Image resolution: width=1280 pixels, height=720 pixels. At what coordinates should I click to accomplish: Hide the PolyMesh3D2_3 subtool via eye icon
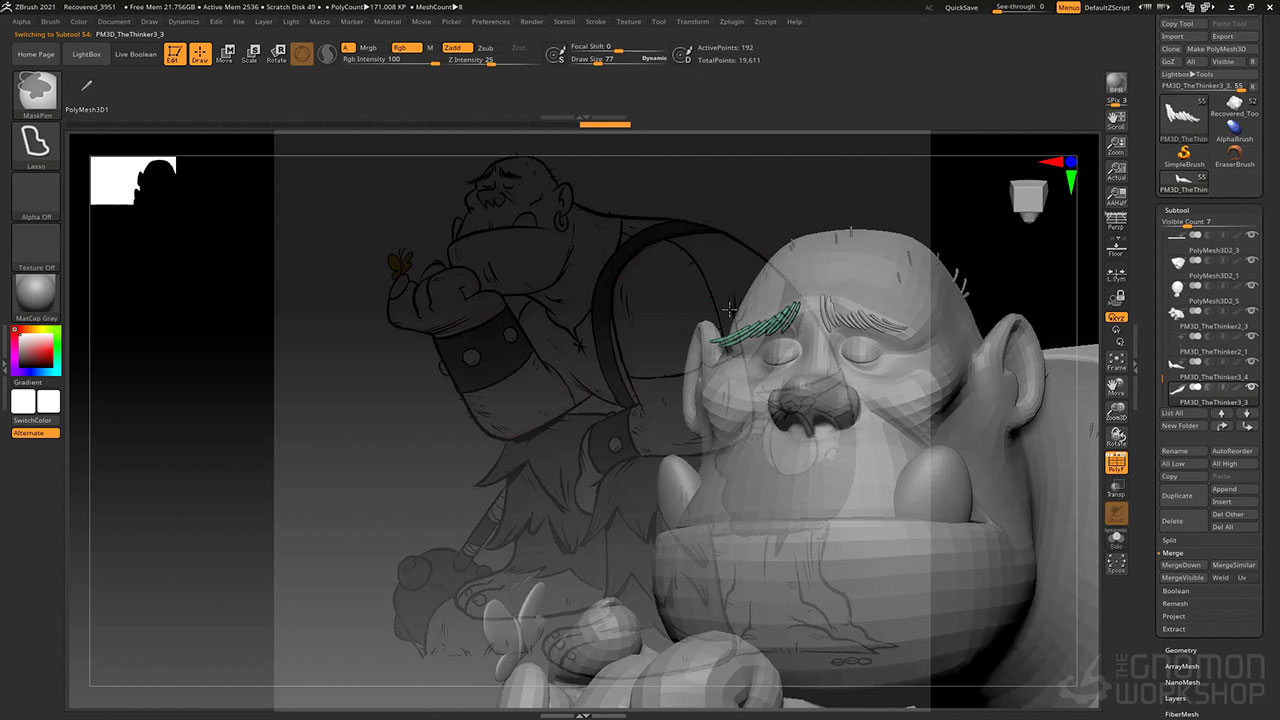[x=1251, y=234]
